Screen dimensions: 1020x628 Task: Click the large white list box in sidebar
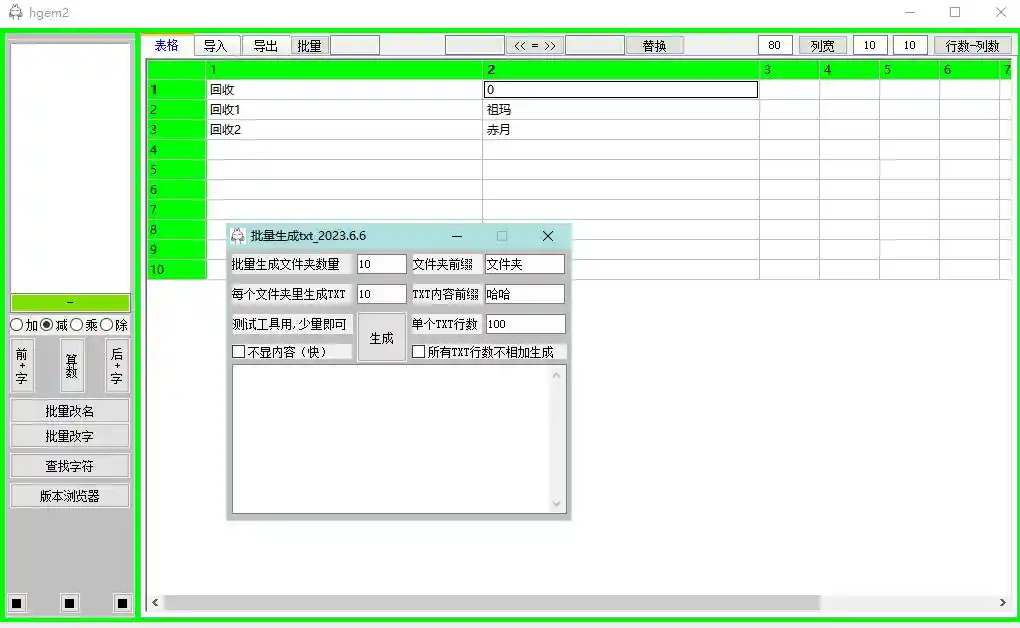[x=70, y=167]
